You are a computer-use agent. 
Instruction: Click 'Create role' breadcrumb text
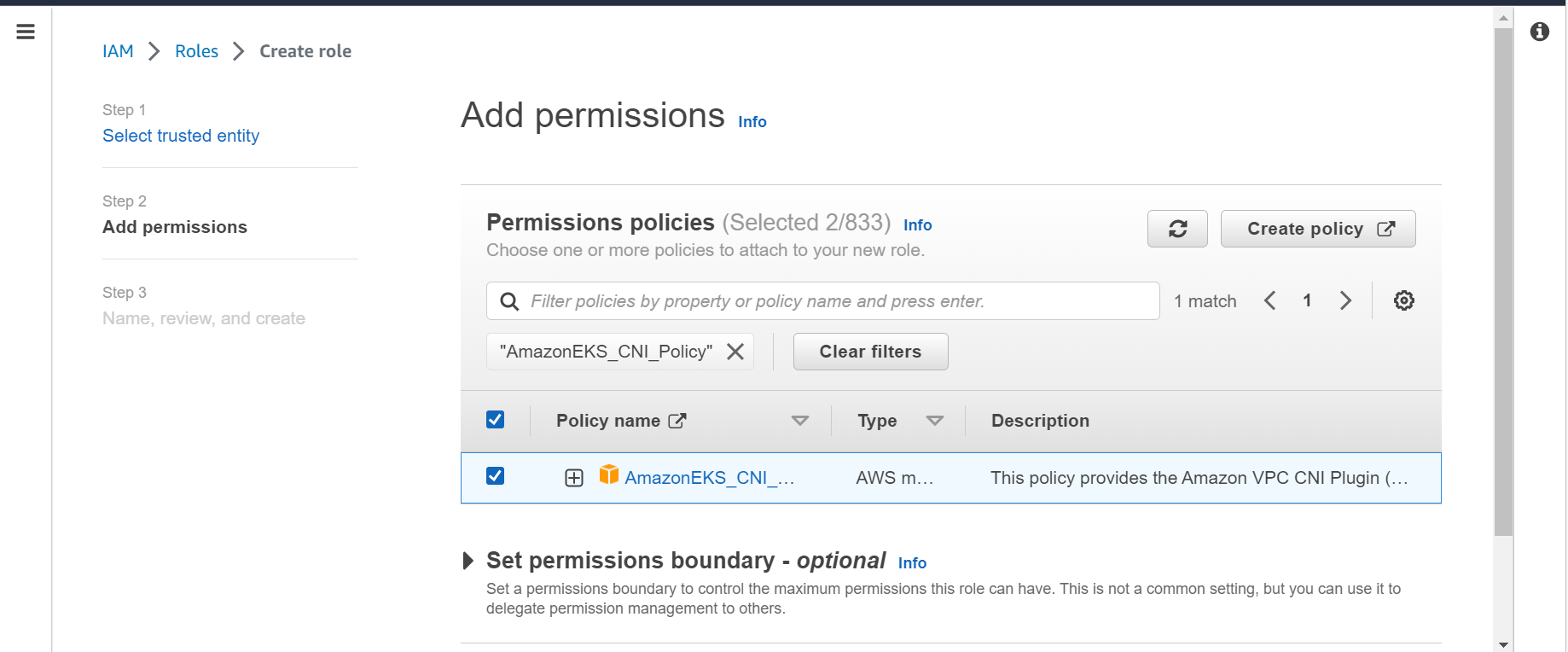pos(305,51)
